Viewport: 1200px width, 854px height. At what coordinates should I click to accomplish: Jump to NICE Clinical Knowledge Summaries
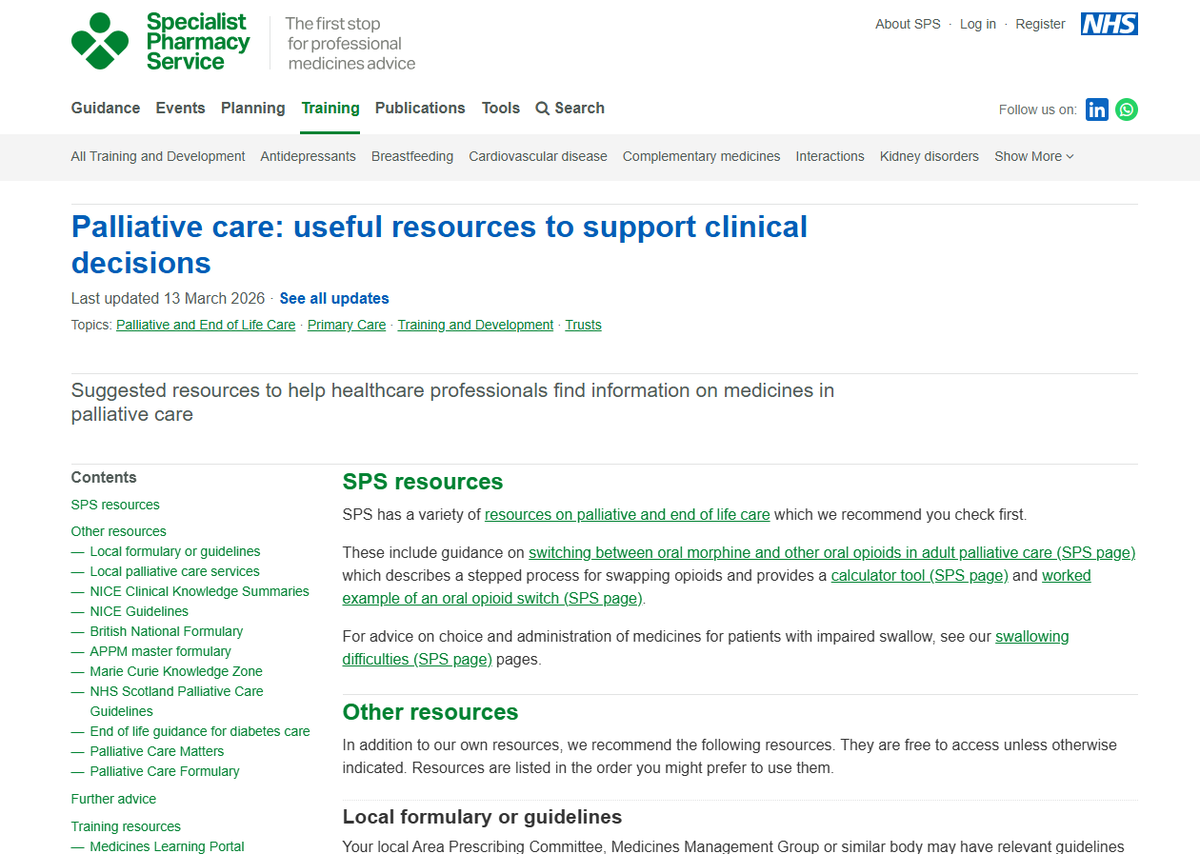click(x=199, y=591)
